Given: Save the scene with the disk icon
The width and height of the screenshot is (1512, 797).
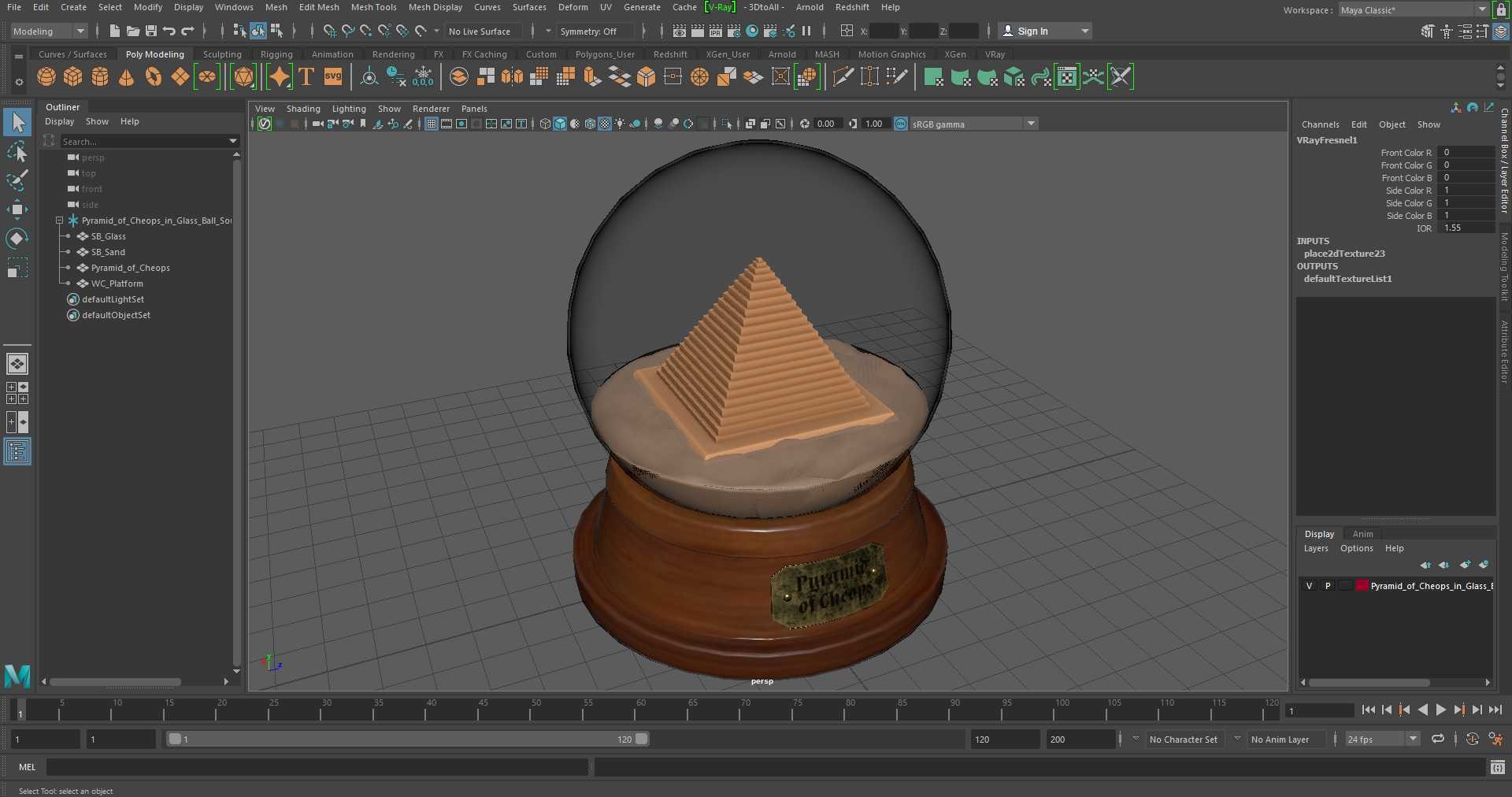Looking at the screenshot, I should click(151, 31).
